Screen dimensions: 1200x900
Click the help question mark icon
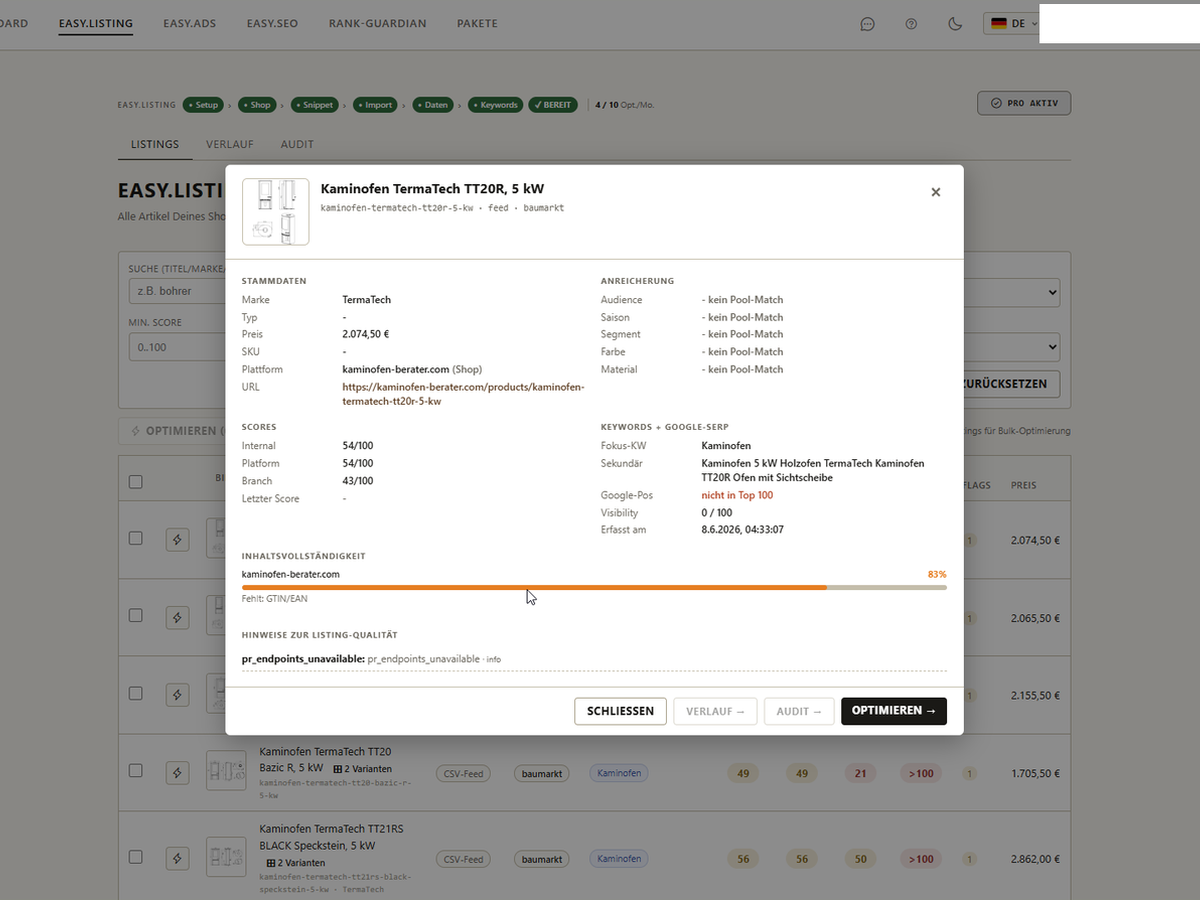pos(911,24)
